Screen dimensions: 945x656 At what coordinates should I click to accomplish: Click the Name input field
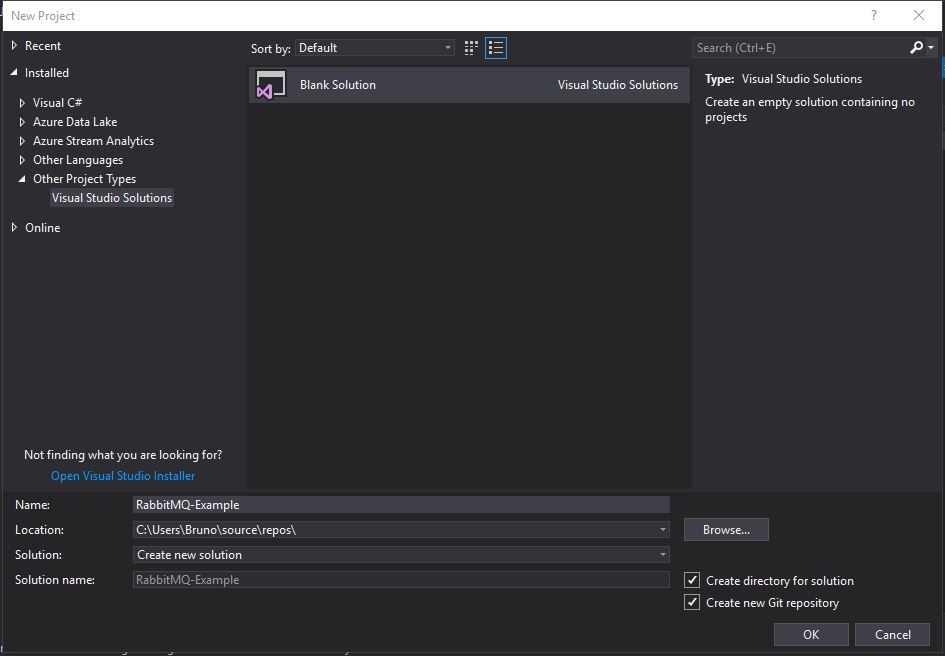(401, 505)
